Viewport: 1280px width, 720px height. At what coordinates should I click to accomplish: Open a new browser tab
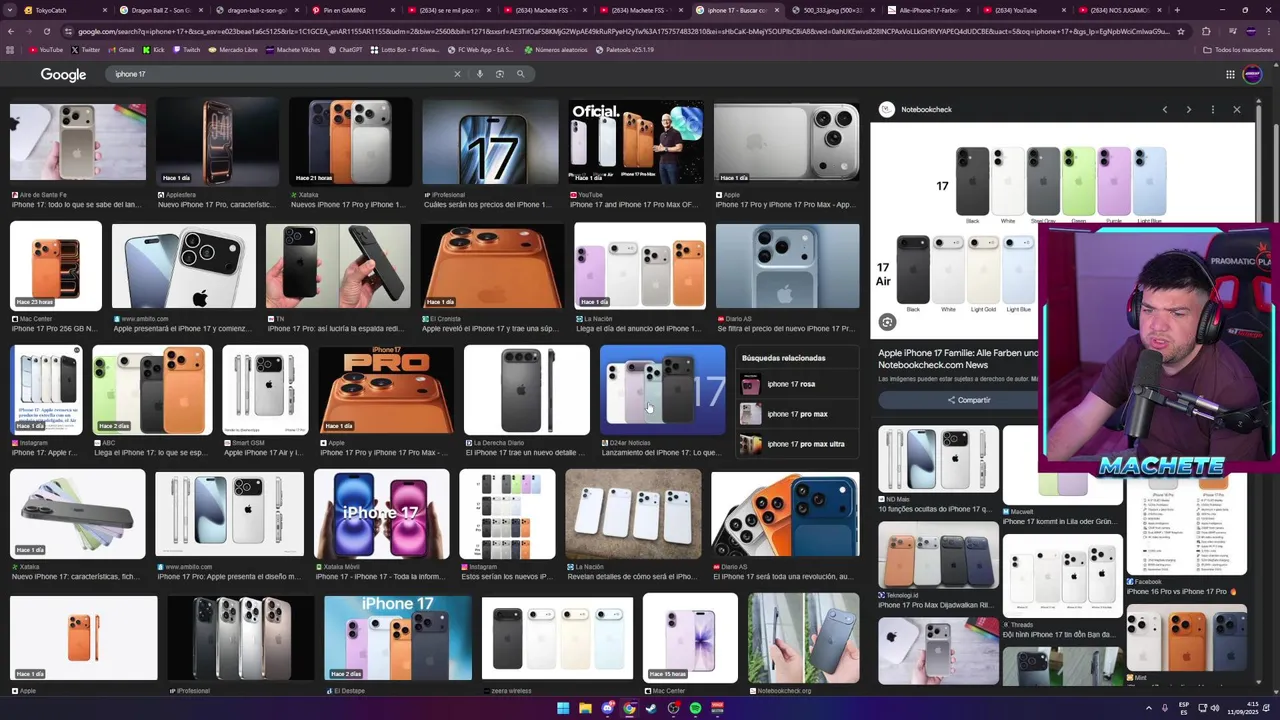[1177, 10]
